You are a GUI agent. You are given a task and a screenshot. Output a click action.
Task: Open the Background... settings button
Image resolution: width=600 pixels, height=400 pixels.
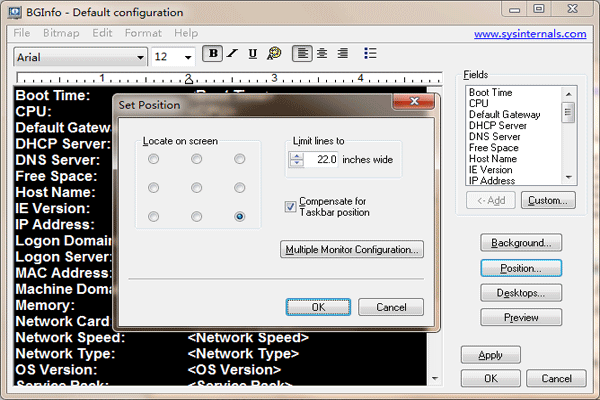(x=521, y=243)
